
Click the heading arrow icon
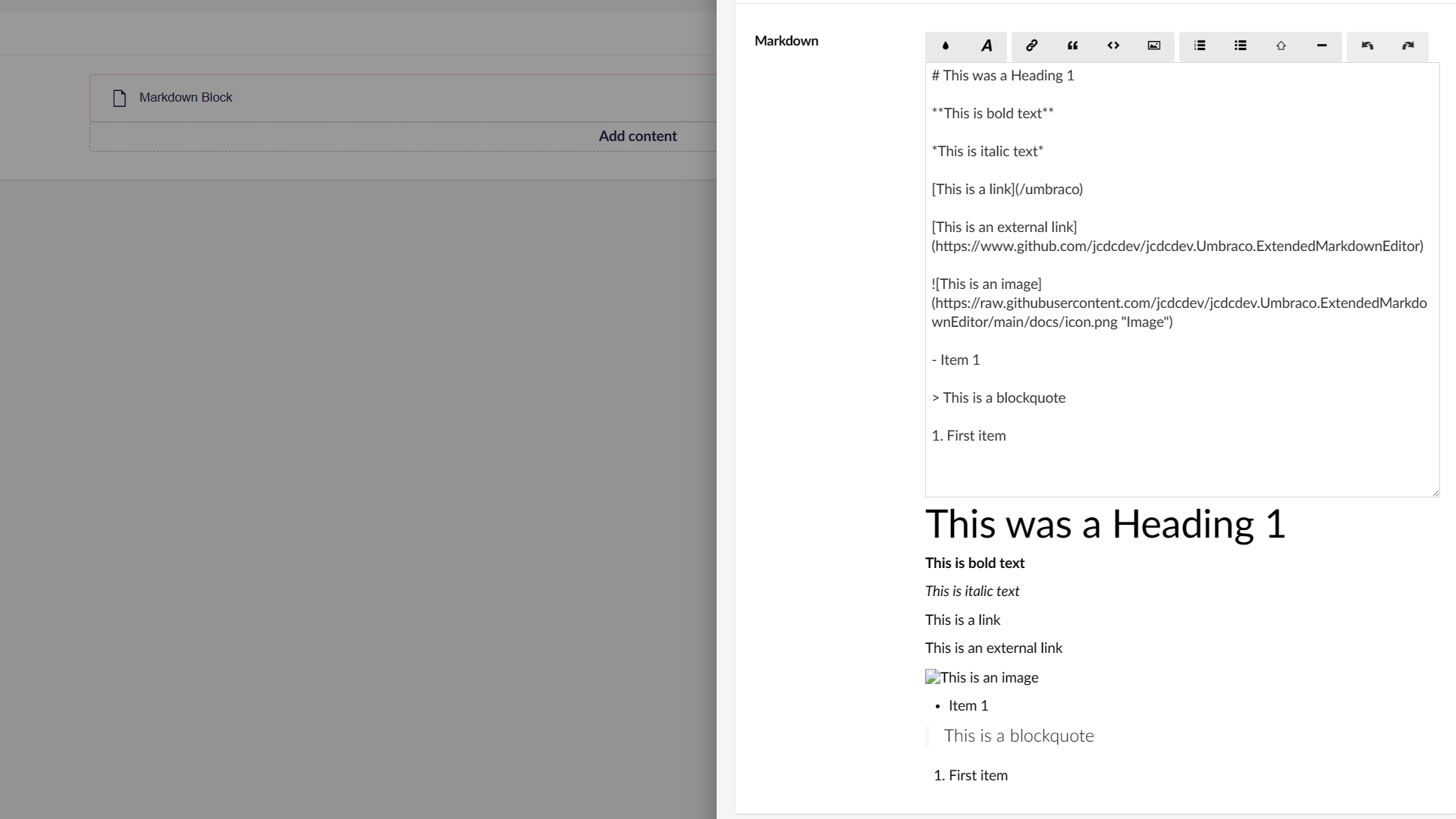tap(1281, 45)
